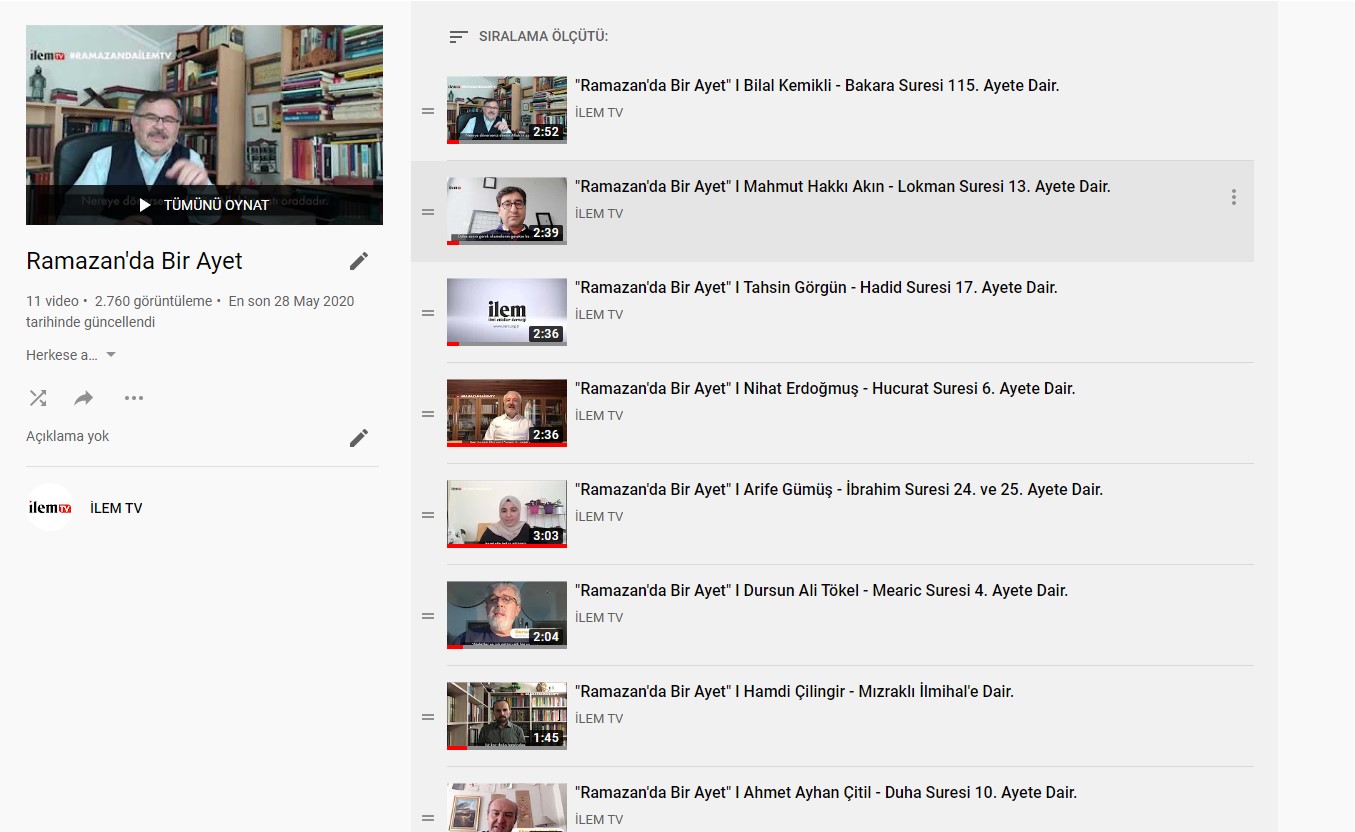This screenshot has width=1355, height=832.
Task: Click the drag handle of Dursun Ali Tökel video
Action: click(428, 616)
